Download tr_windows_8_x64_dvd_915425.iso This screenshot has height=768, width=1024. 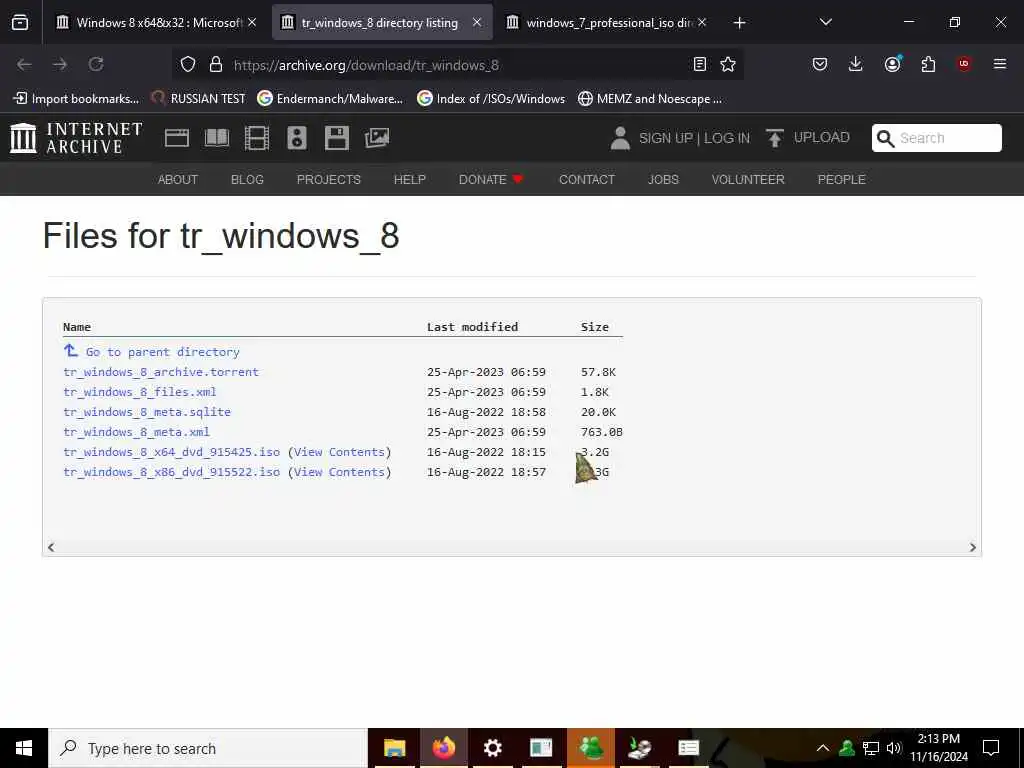[171, 452]
